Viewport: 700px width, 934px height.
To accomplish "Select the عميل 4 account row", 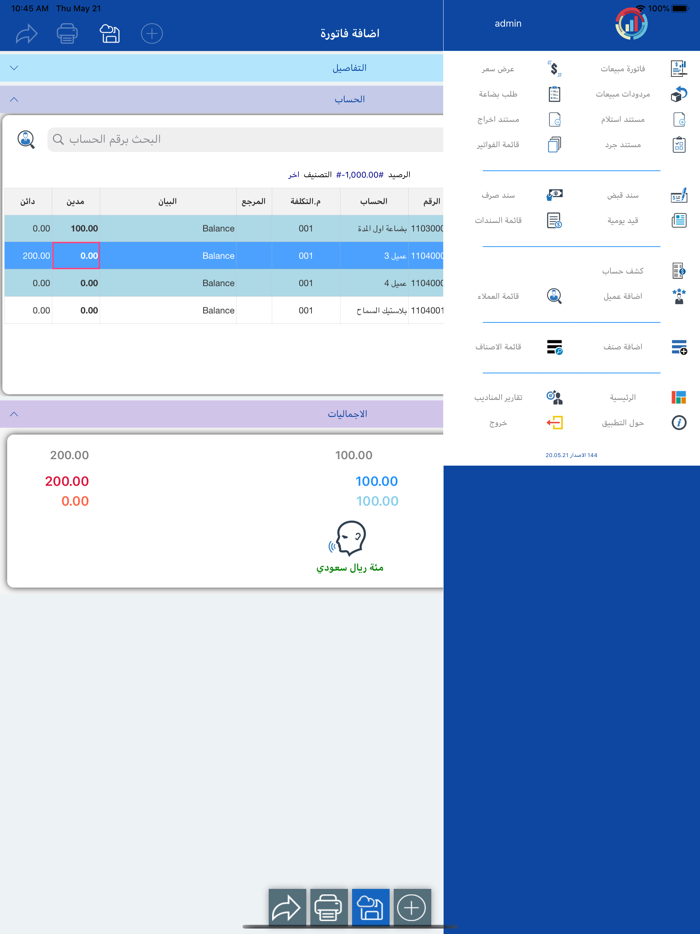I will (x=224, y=283).
